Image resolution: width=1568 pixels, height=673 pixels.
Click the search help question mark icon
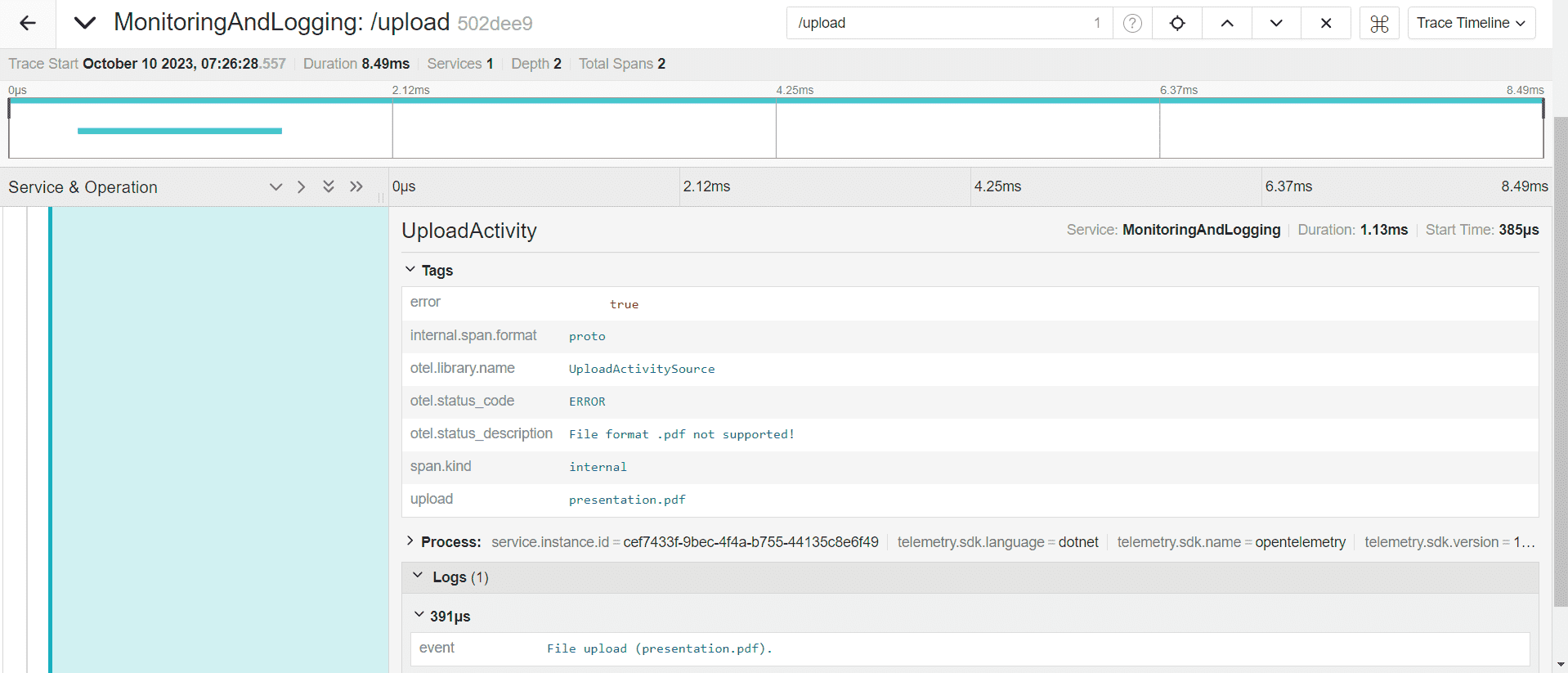(1132, 23)
